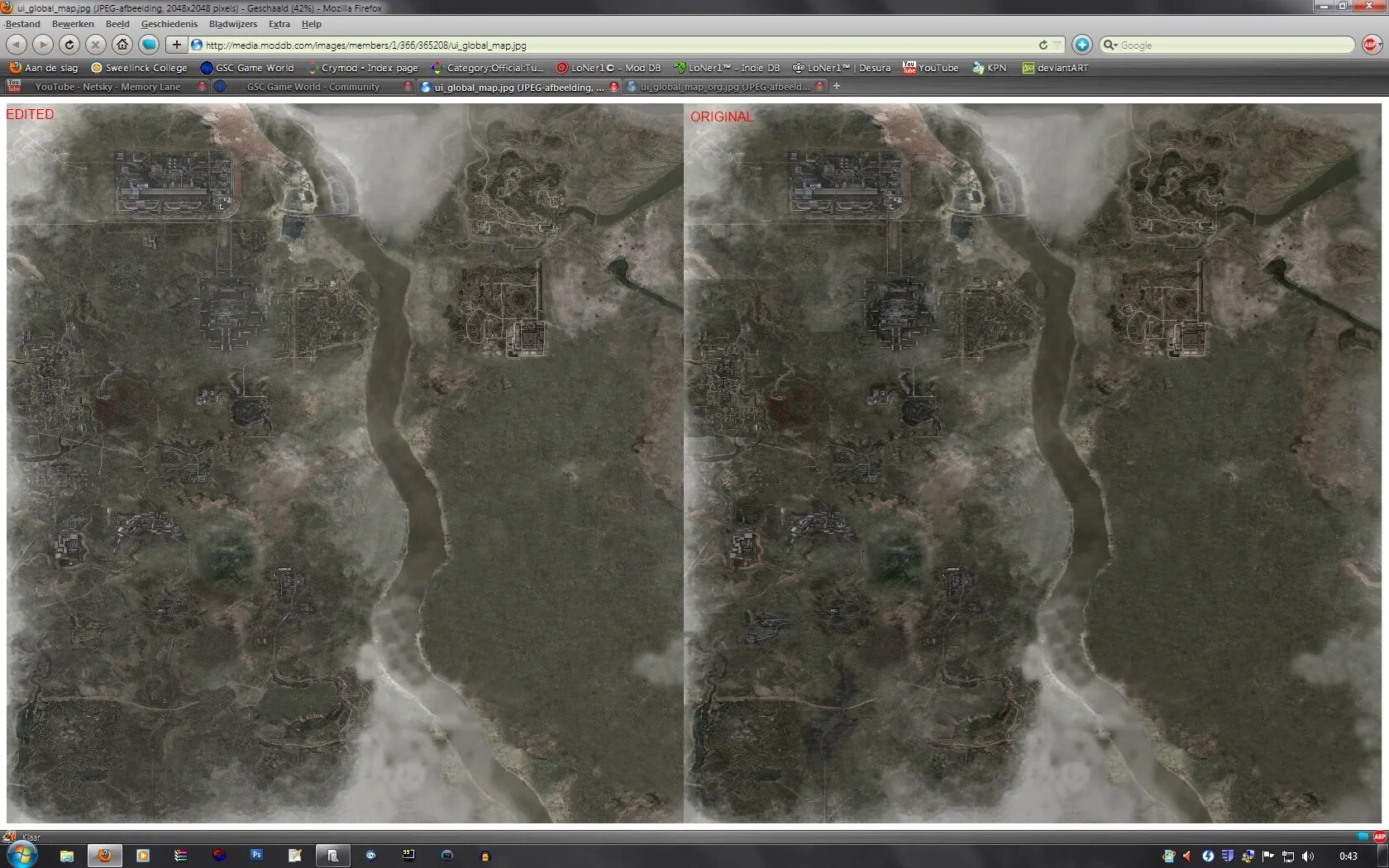The height and width of the screenshot is (868, 1389).
Task: Reload the page with the toolbar refresh button
Action: tap(69, 45)
